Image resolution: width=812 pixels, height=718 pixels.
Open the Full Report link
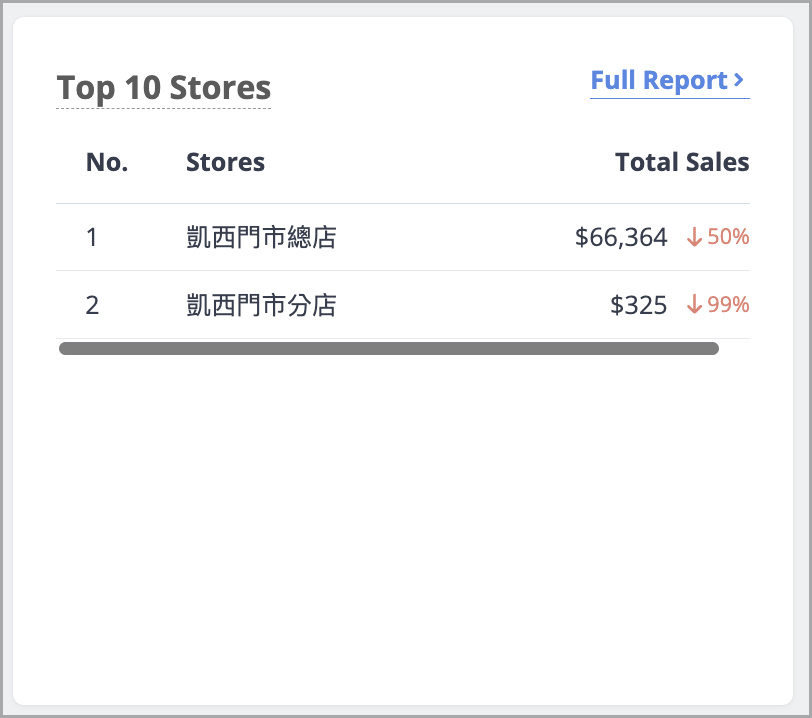(661, 81)
